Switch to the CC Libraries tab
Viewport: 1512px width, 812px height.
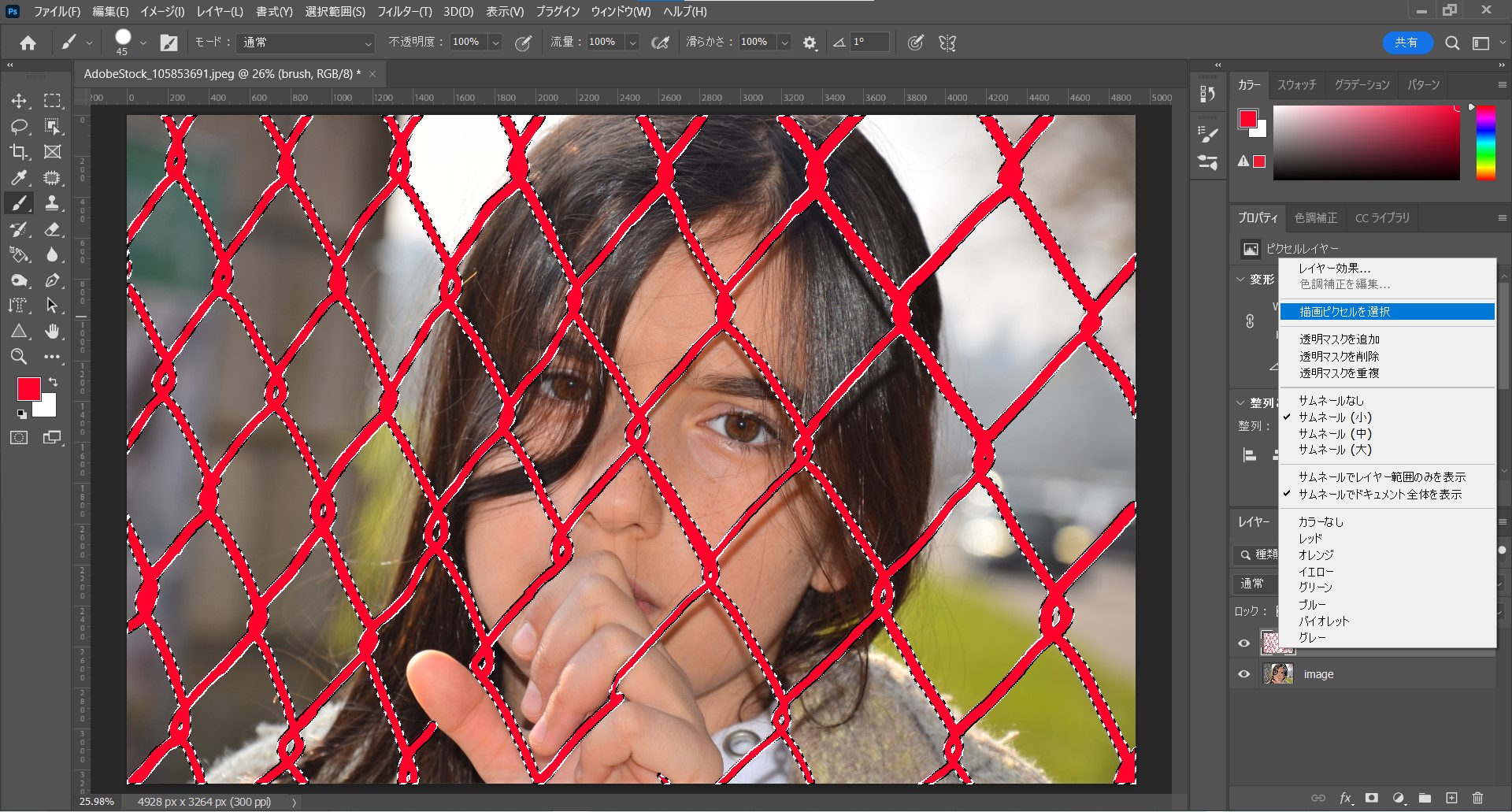(x=1382, y=218)
